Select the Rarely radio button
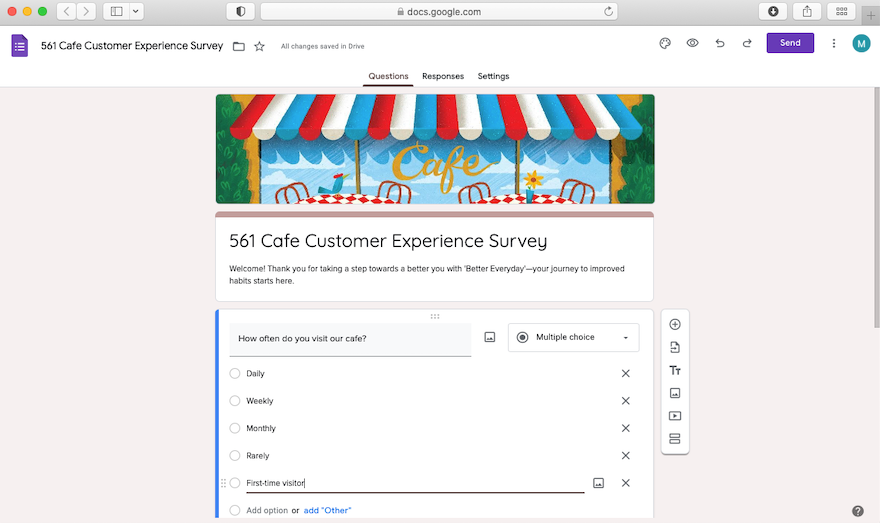The width and height of the screenshot is (880, 523). click(x=235, y=455)
